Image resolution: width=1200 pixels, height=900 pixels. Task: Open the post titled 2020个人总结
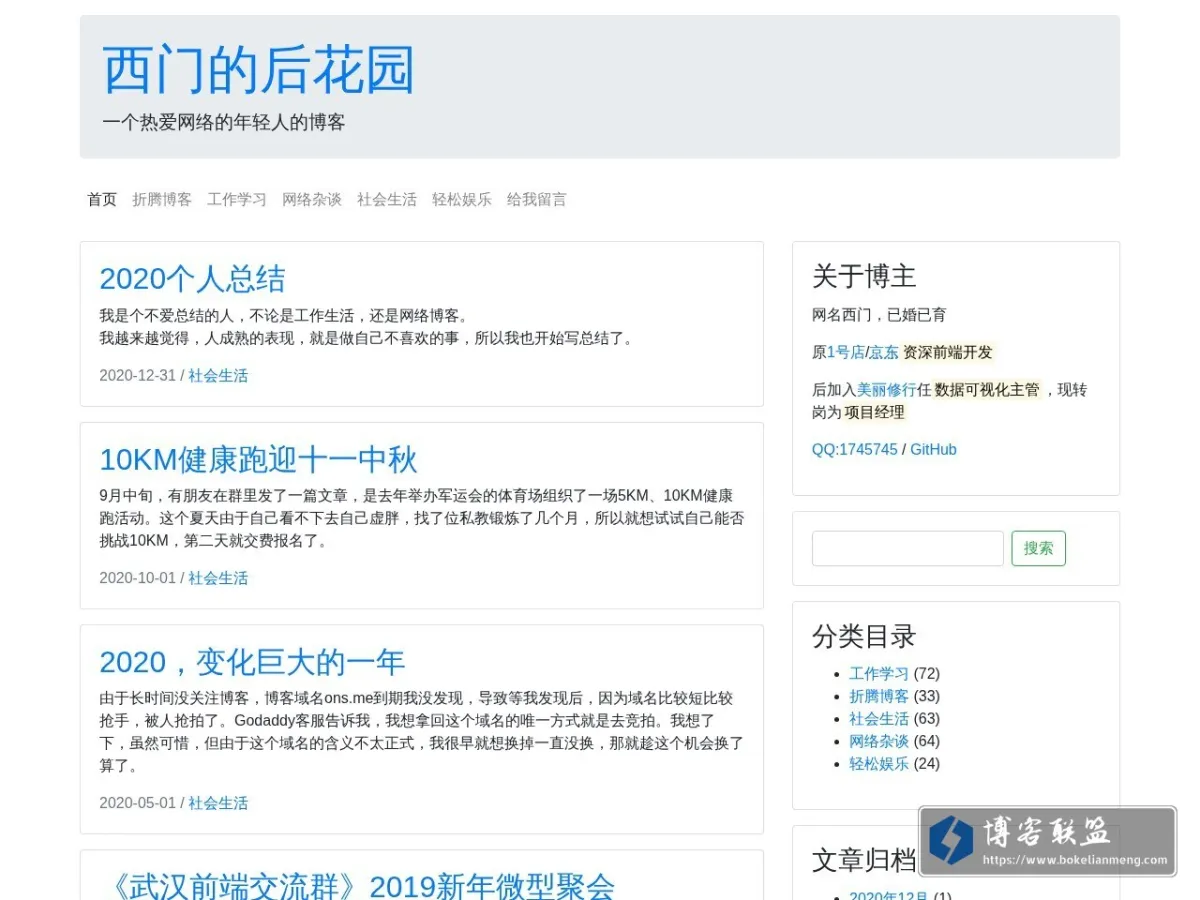click(x=192, y=278)
